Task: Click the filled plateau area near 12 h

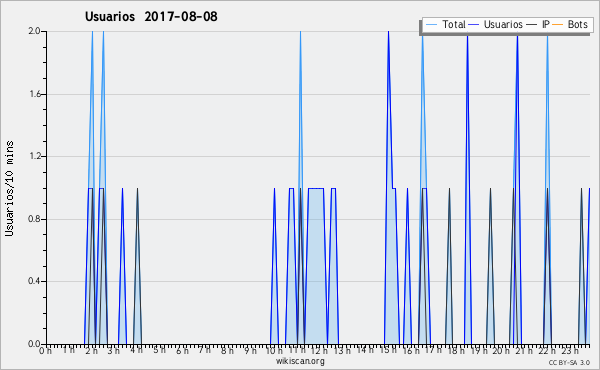Action: [x=316, y=266]
